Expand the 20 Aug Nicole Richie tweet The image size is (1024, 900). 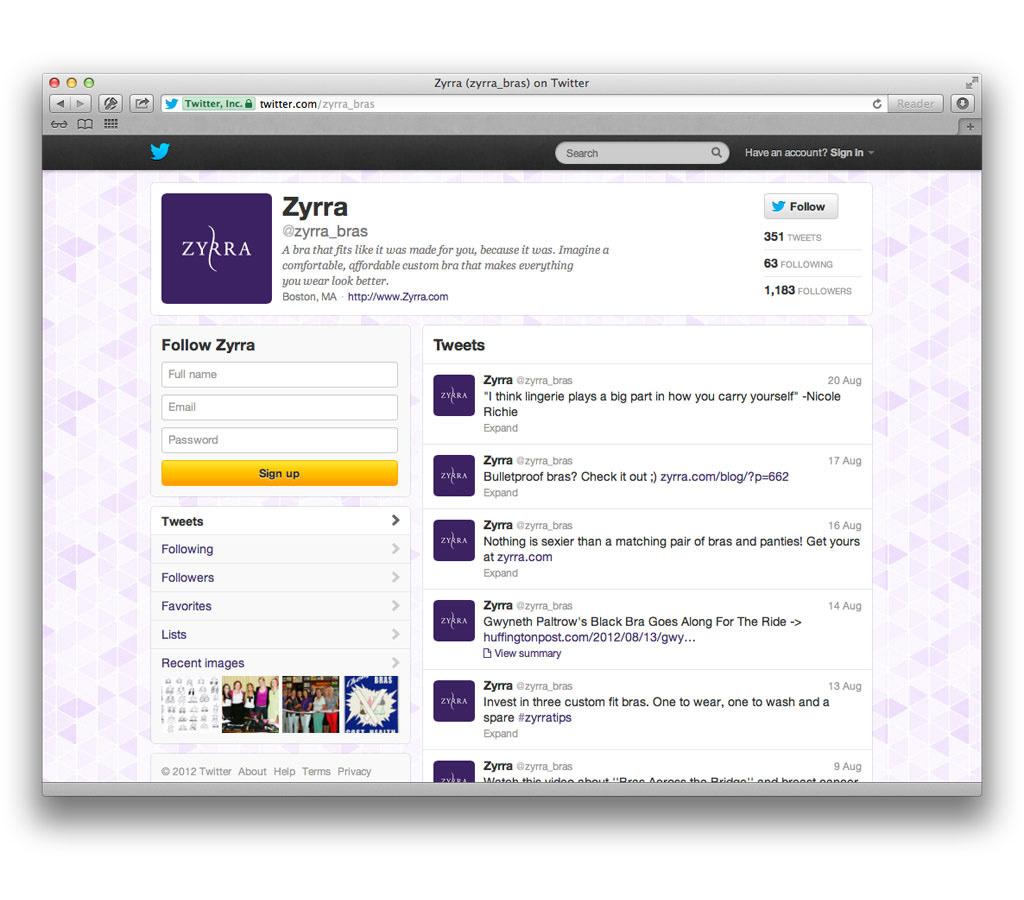pyautogui.click(x=500, y=428)
